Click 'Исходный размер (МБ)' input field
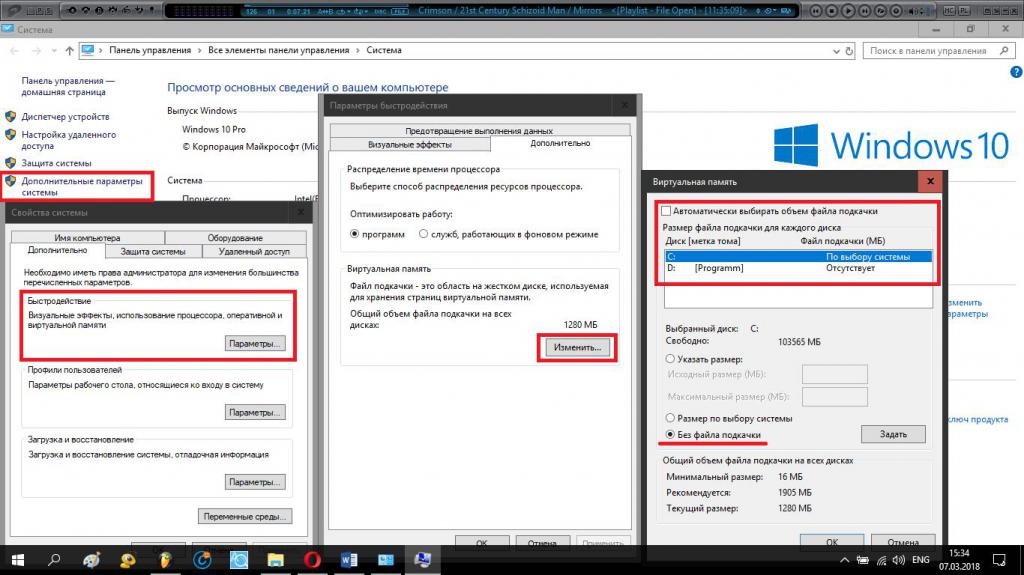The height and width of the screenshot is (575, 1024). (x=835, y=374)
